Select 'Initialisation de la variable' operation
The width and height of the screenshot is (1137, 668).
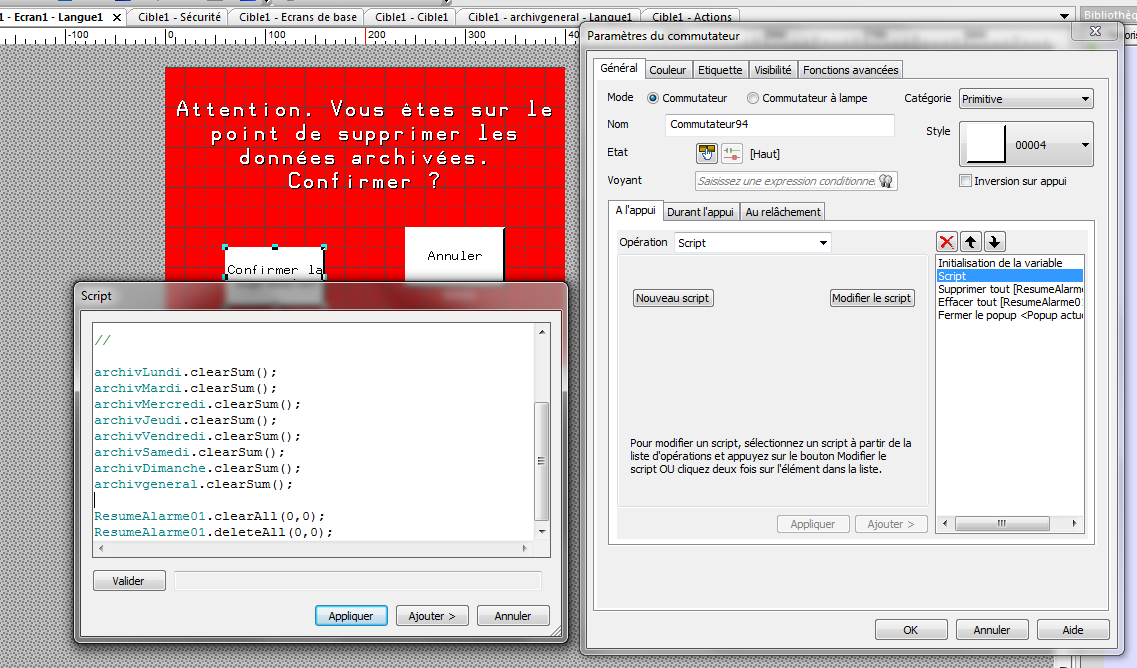pyautogui.click(x=1010, y=263)
